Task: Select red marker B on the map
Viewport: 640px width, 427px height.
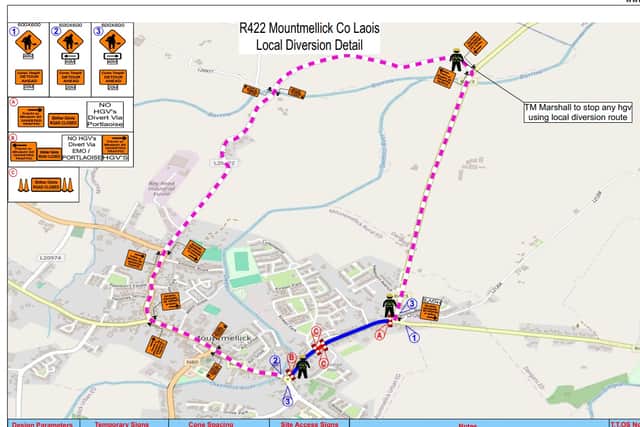Action: (291, 358)
